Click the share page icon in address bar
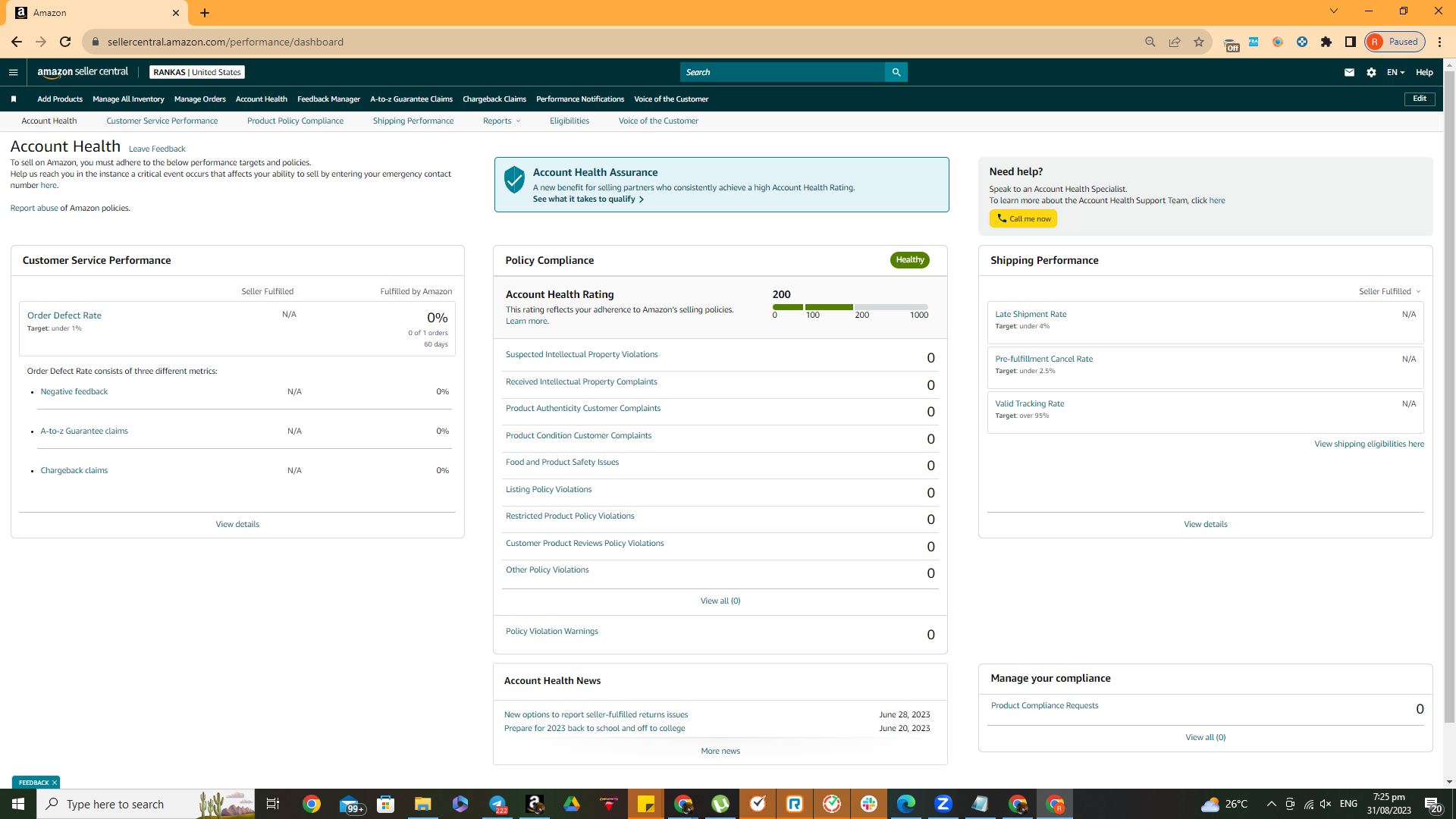 click(x=1175, y=42)
